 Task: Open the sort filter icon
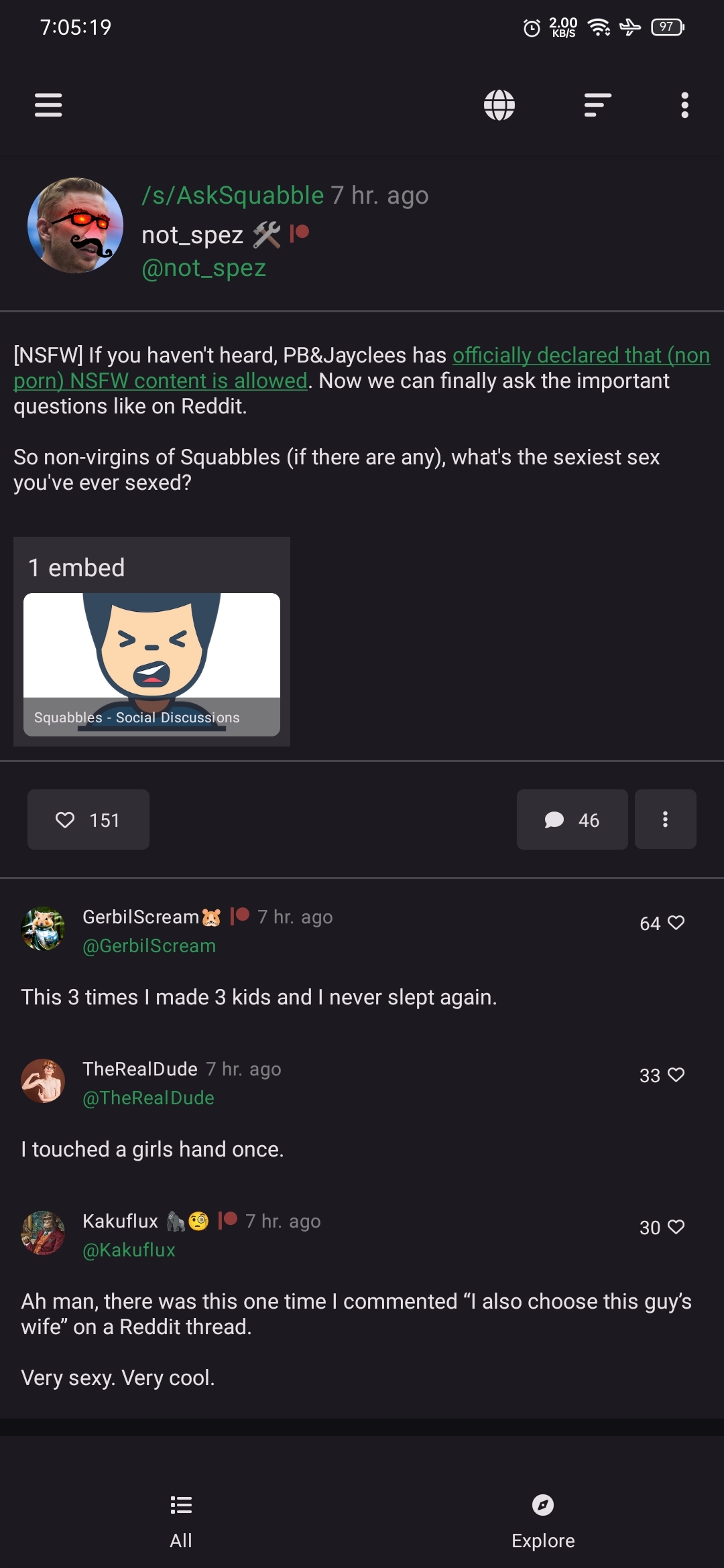point(597,105)
